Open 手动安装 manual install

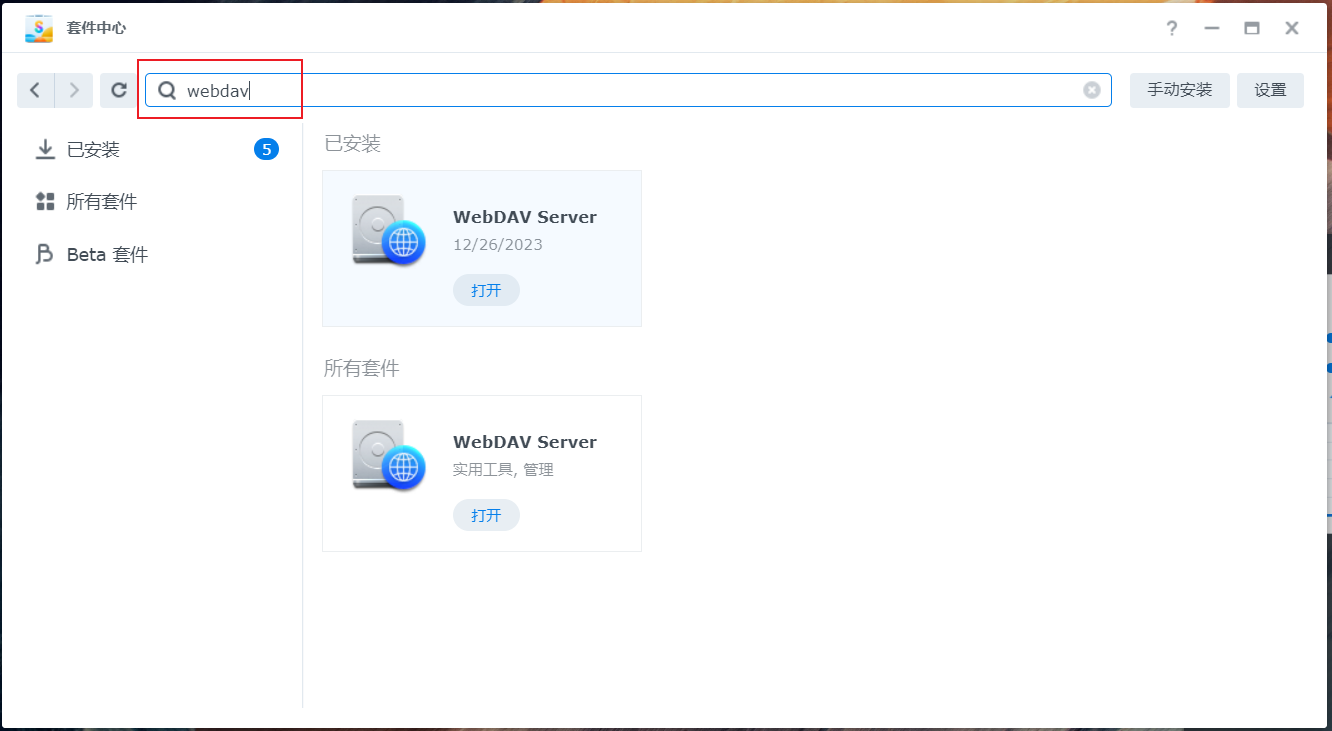[x=1180, y=90]
